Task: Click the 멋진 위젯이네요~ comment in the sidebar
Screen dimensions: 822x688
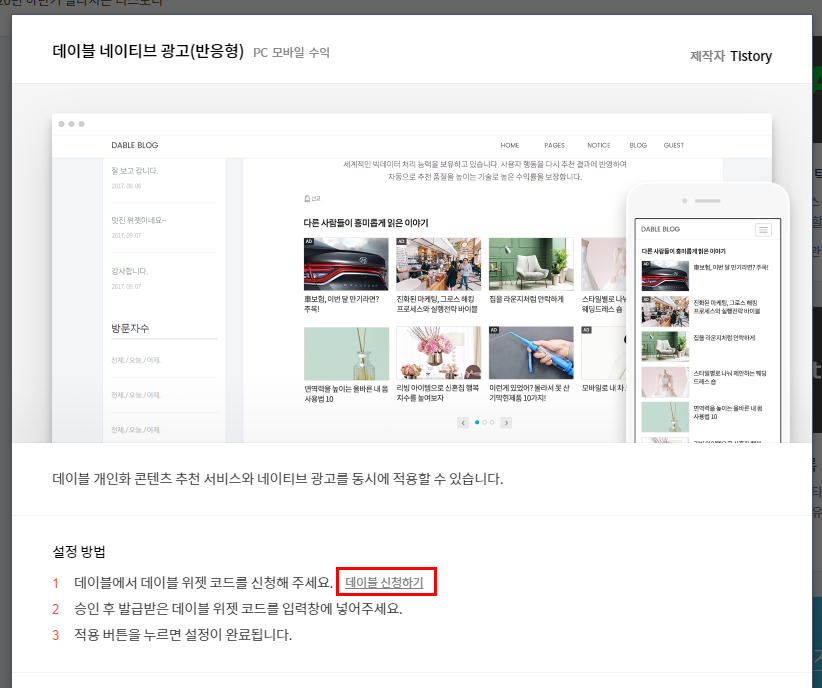Action: [x=138, y=220]
